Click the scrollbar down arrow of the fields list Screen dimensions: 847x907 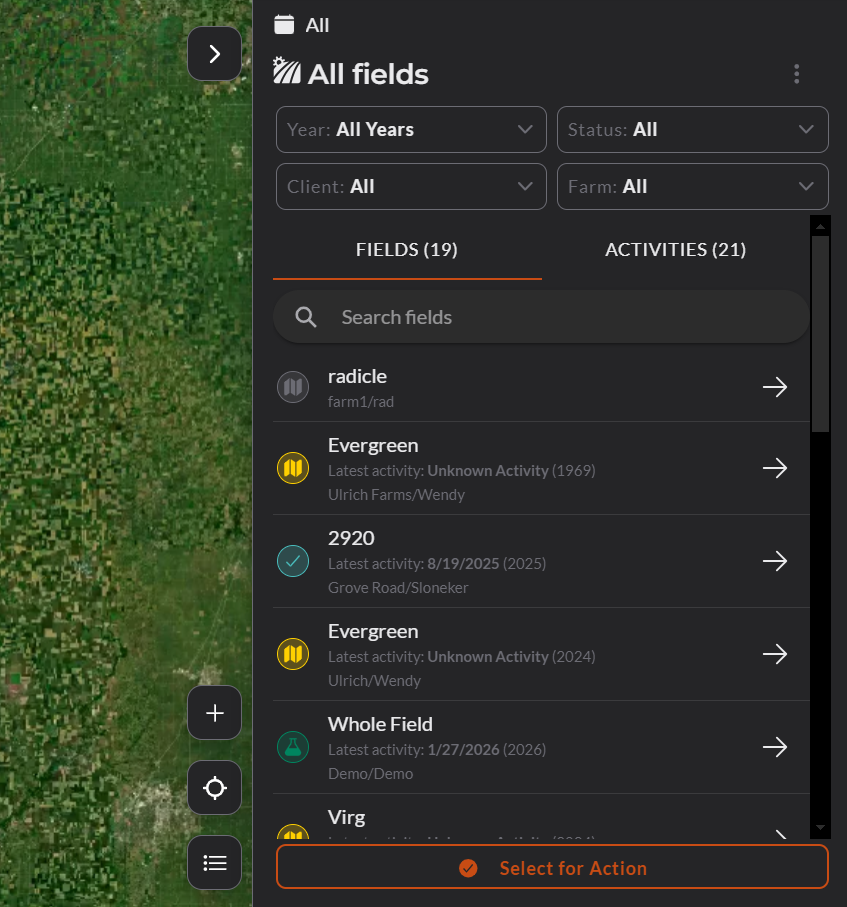tap(820, 828)
